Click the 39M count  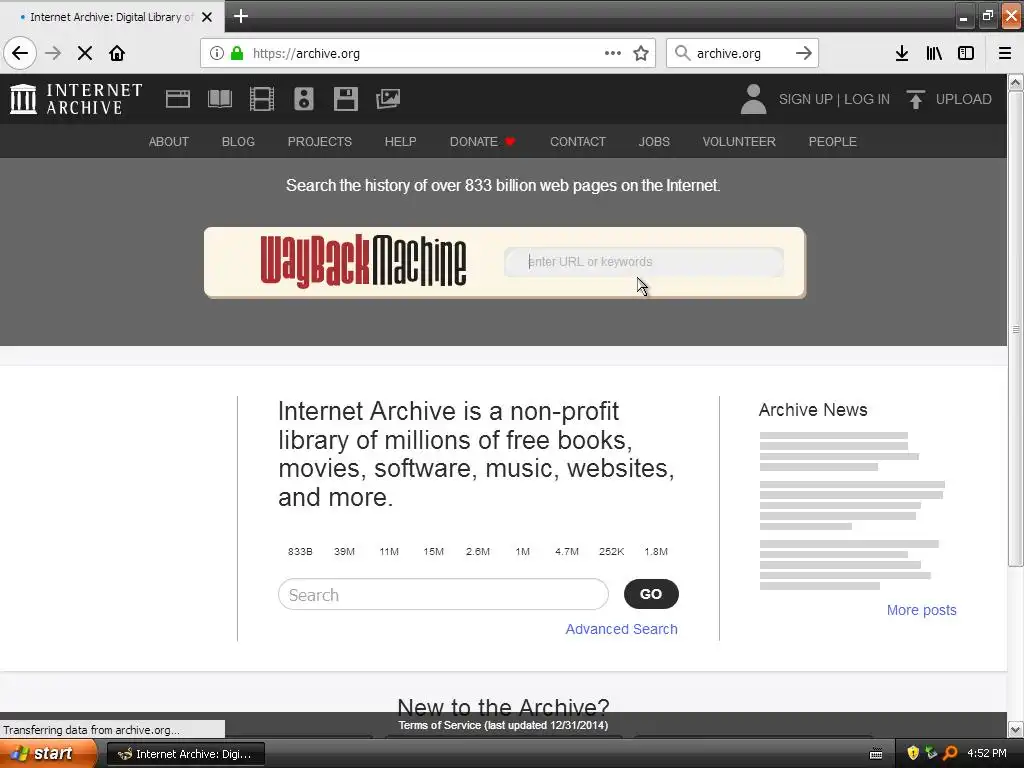click(x=344, y=551)
